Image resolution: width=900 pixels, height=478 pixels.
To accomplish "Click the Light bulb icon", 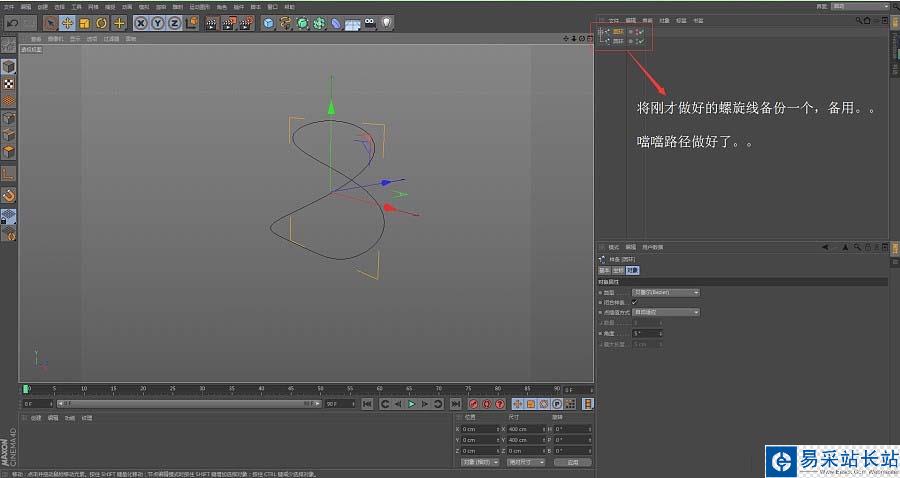I will pos(387,23).
